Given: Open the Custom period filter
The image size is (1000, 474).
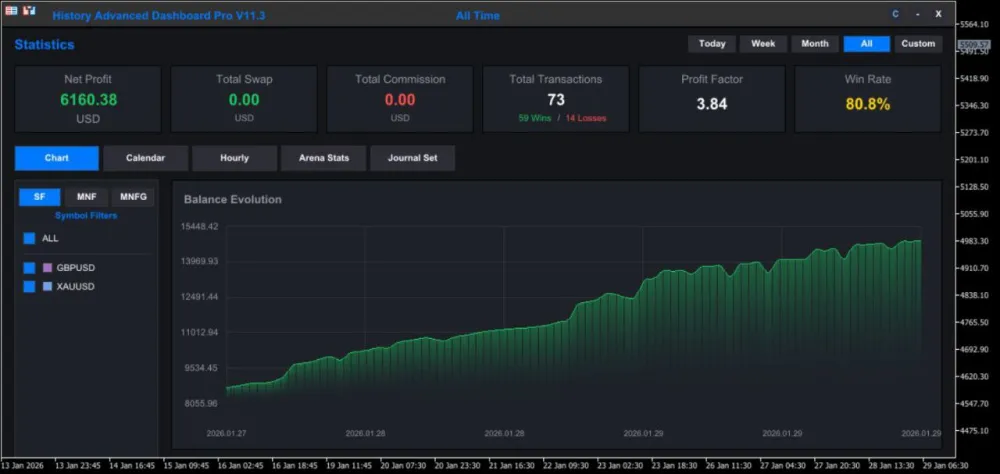Looking at the screenshot, I should pyautogui.click(x=918, y=44).
